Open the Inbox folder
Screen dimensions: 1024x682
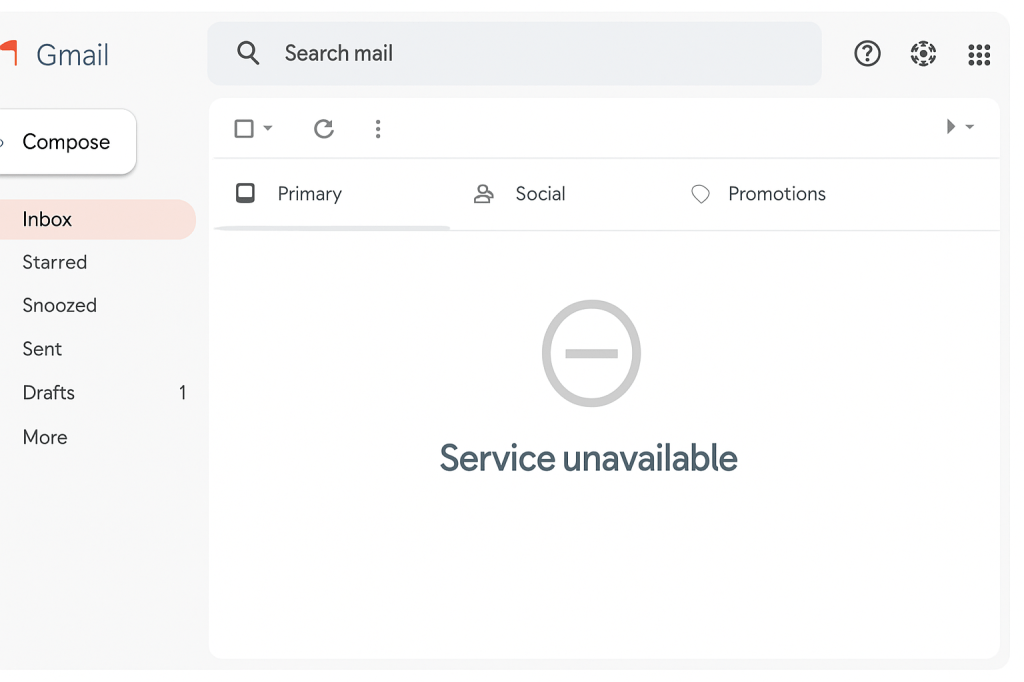(x=48, y=219)
